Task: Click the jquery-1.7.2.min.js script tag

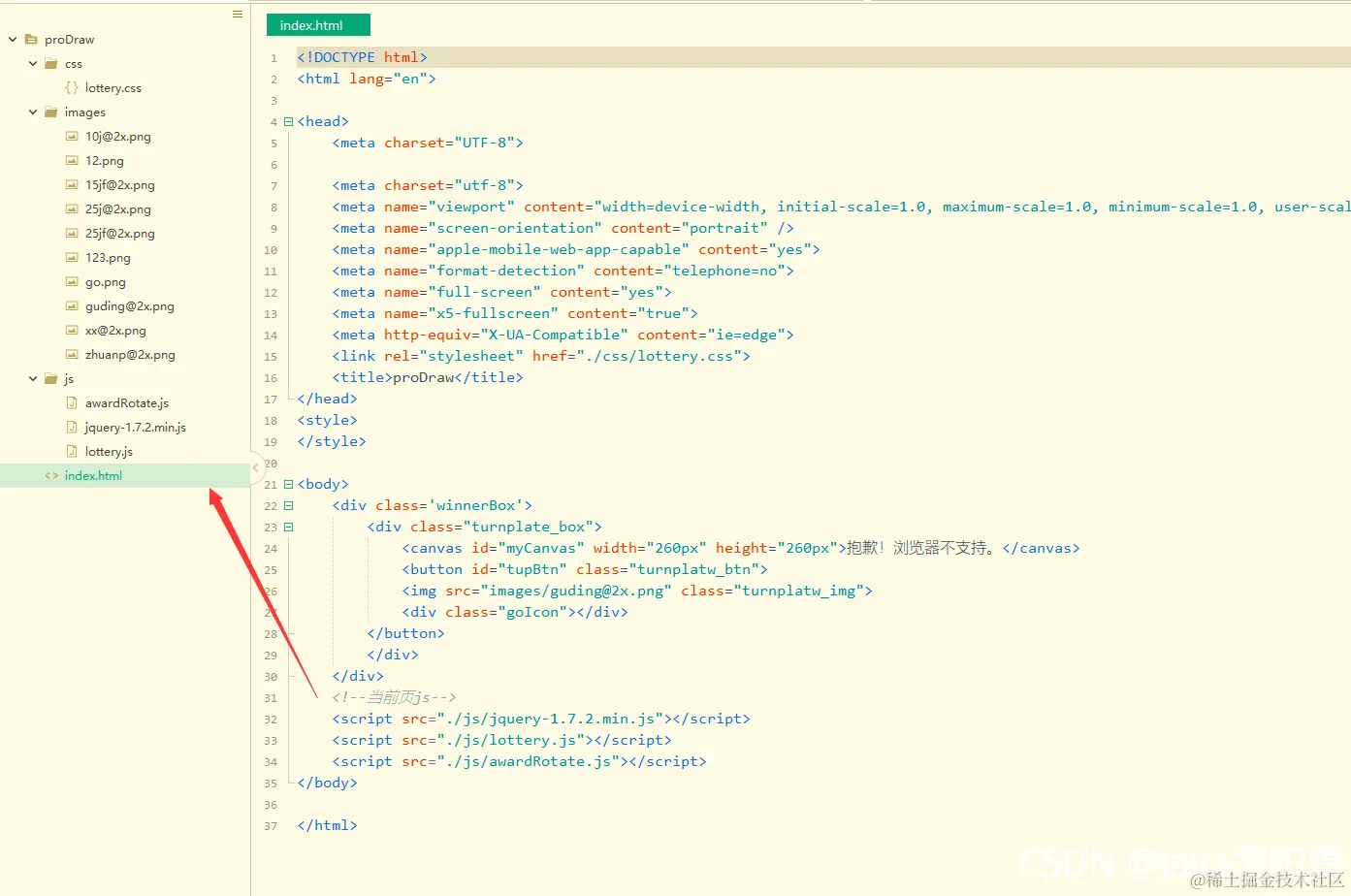Action: coord(541,720)
